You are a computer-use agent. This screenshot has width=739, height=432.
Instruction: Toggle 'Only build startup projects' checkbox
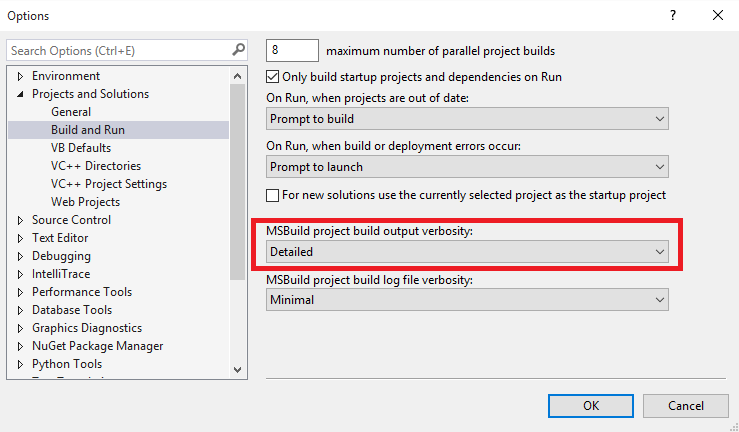(273, 76)
